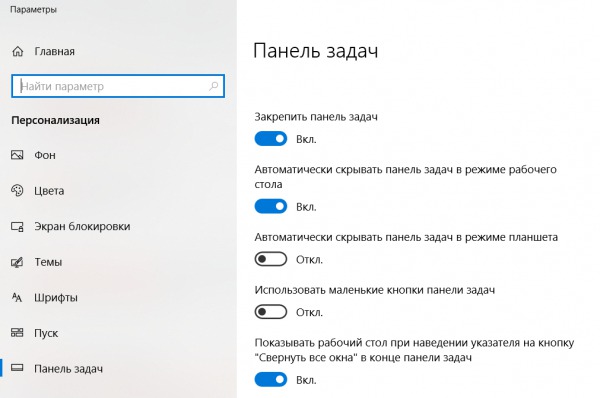Click the Фон picture icon
Screen dimensions: 600x398
(x=17, y=155)
